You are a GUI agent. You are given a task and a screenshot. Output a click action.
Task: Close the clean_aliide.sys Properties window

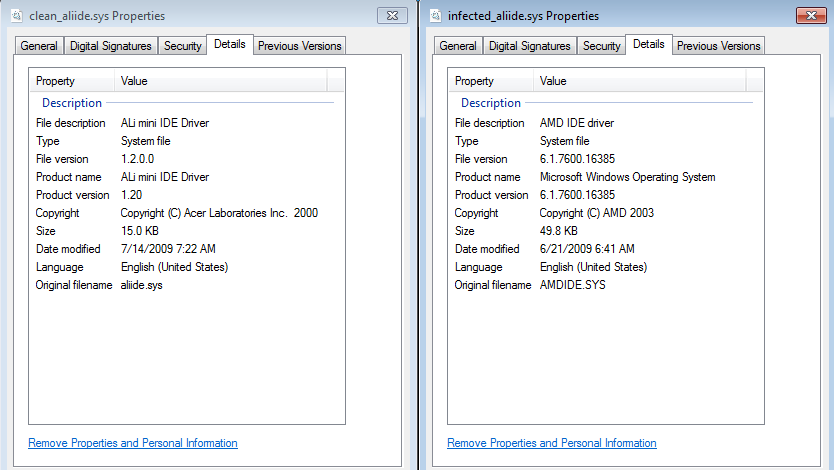pos(393,15)
